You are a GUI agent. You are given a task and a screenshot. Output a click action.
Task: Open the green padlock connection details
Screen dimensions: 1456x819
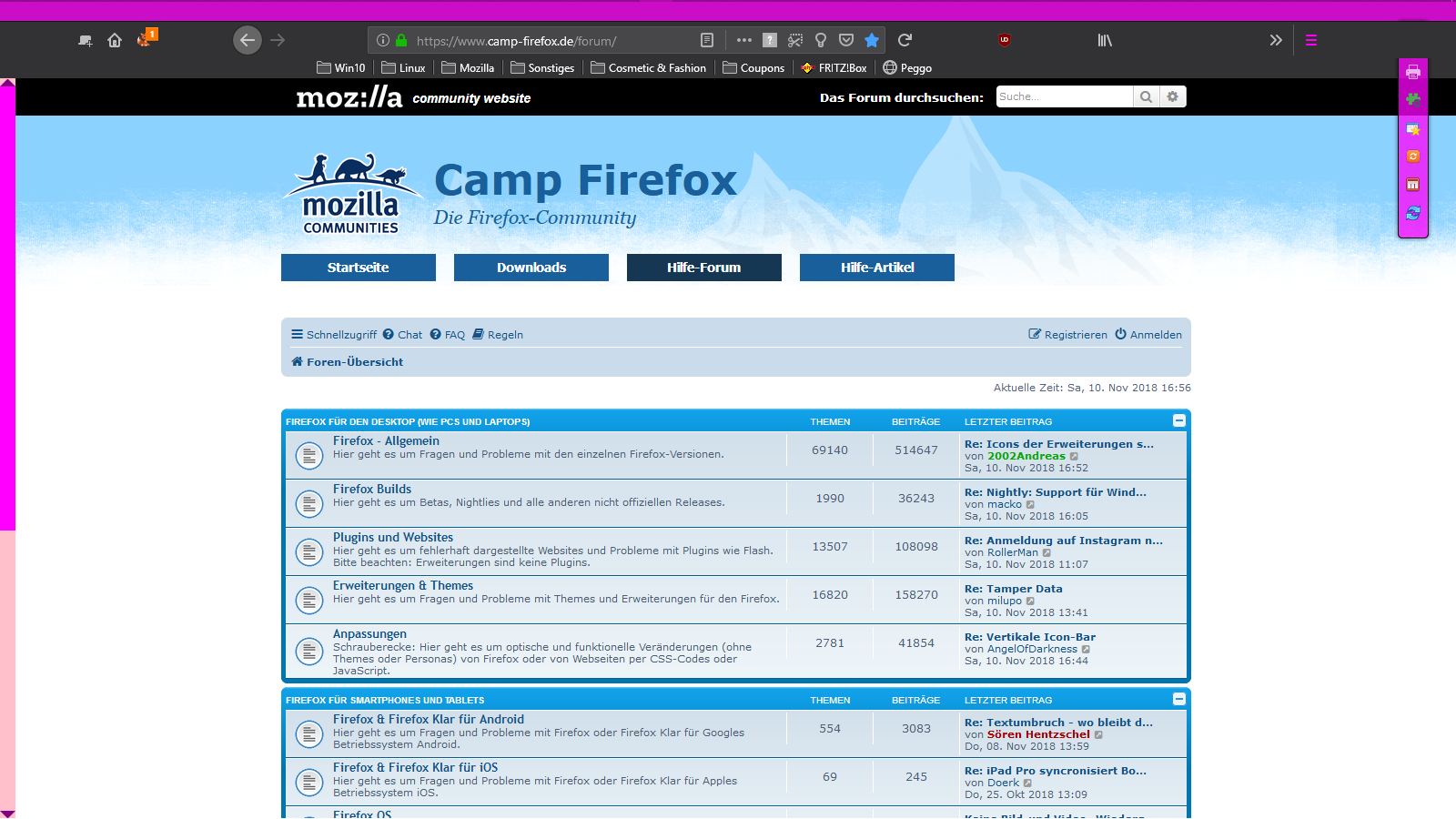[401, 40]
